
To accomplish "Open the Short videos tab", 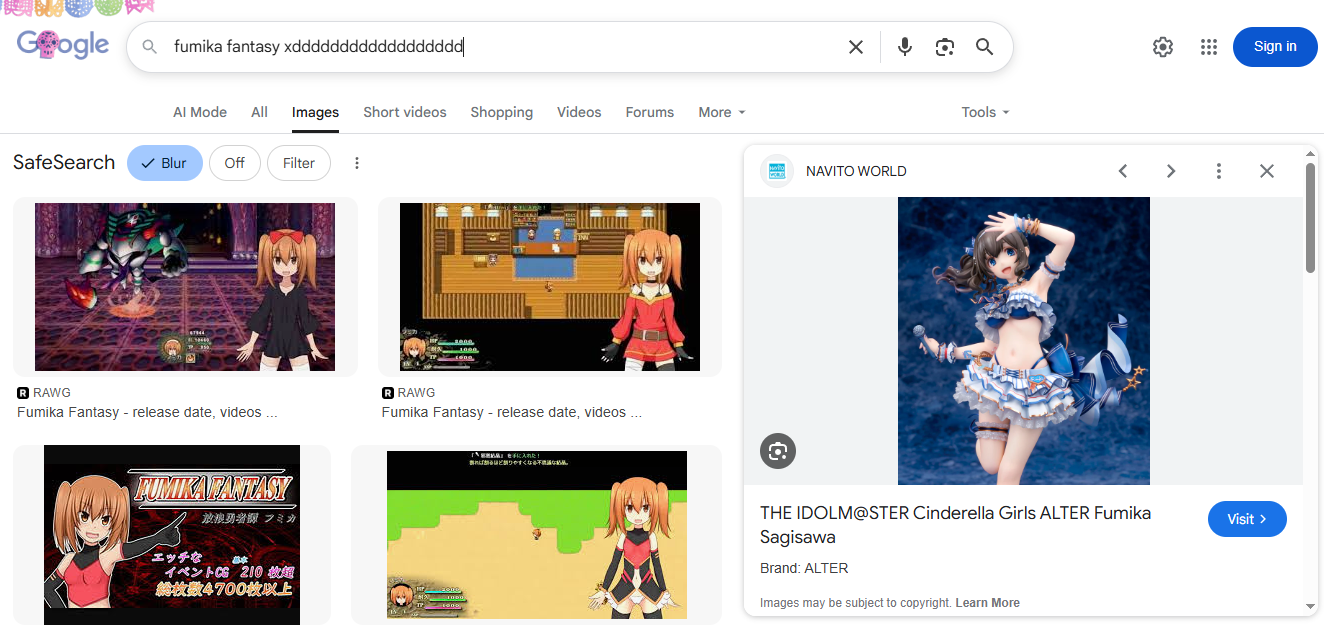I will [x=405, y=112].
